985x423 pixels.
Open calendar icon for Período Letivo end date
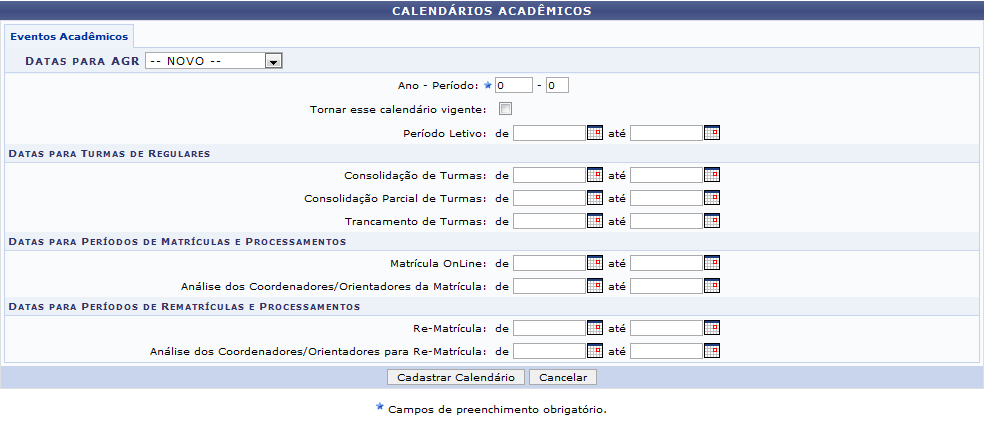click(712, 133)
